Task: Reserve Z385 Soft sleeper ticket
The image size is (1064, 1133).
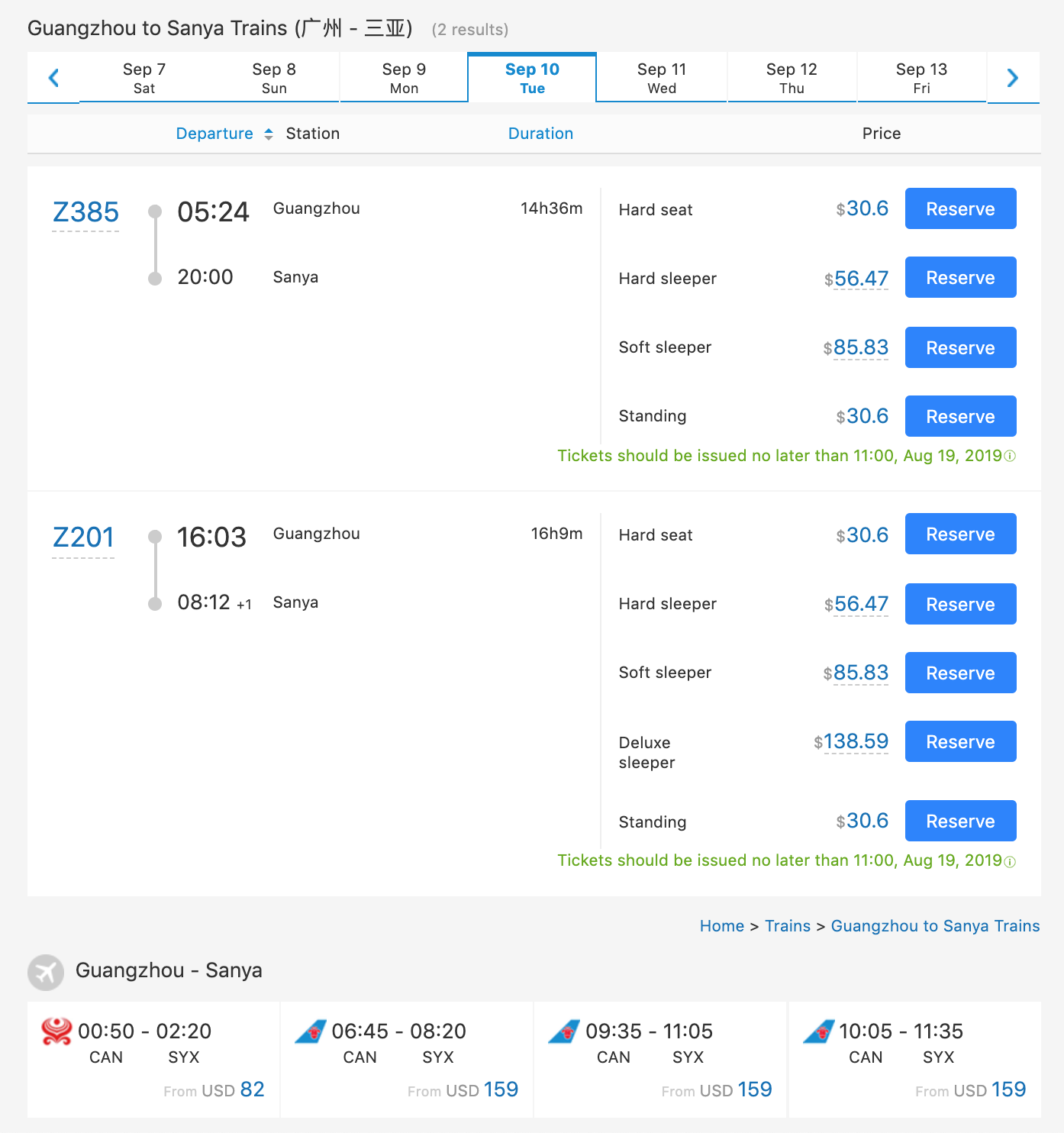Action: point(960,347)
